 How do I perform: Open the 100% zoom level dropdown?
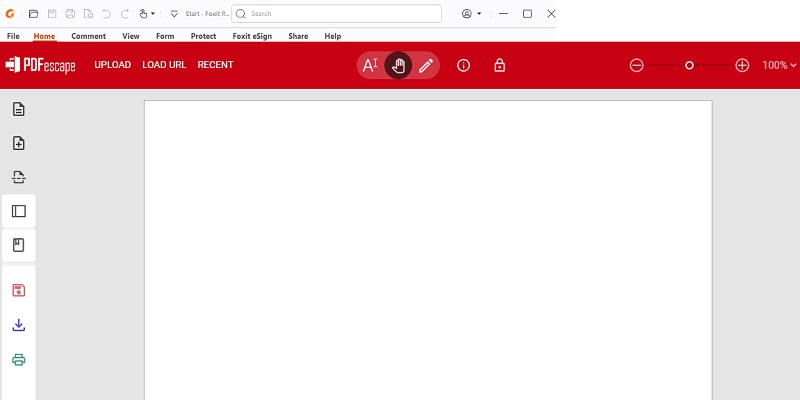click(779, 65)
